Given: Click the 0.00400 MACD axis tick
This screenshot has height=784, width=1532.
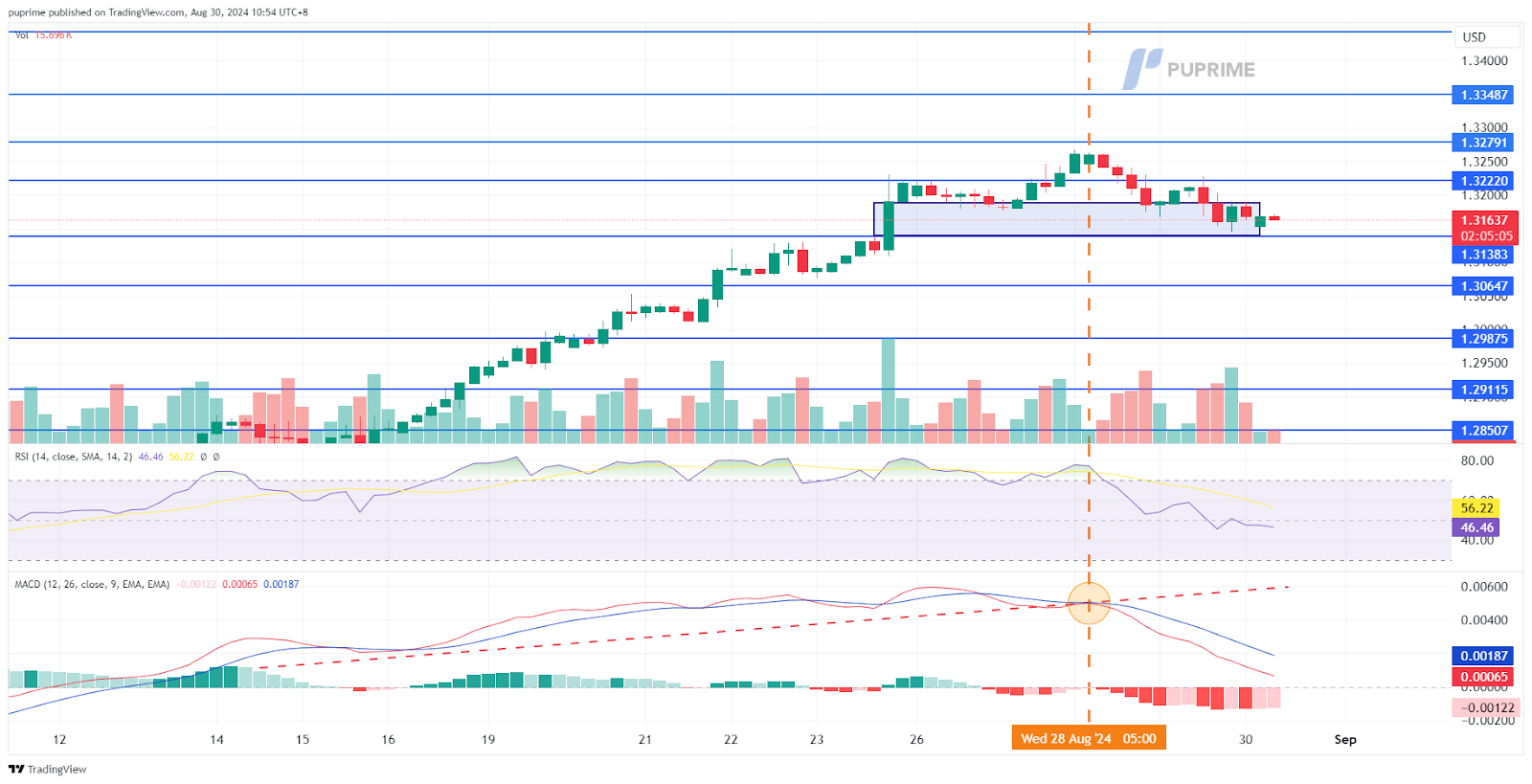Looking at the screenshot, I should 1484,620.
